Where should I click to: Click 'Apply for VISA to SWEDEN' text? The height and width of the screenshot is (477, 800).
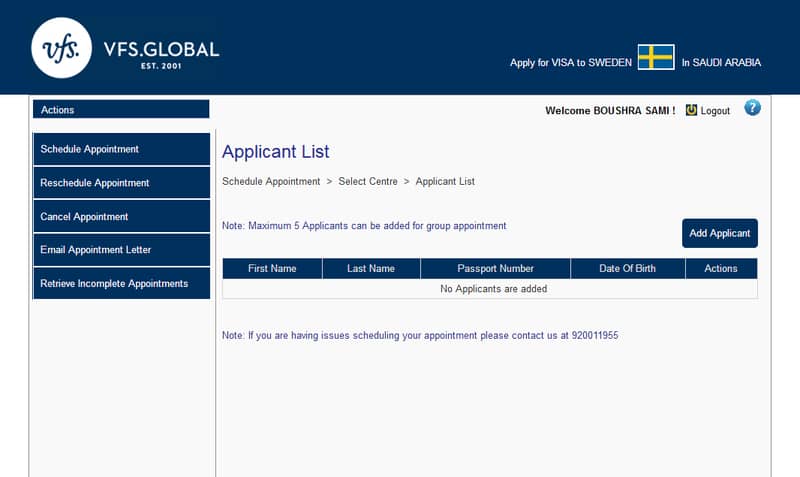[x=570, y=62]
